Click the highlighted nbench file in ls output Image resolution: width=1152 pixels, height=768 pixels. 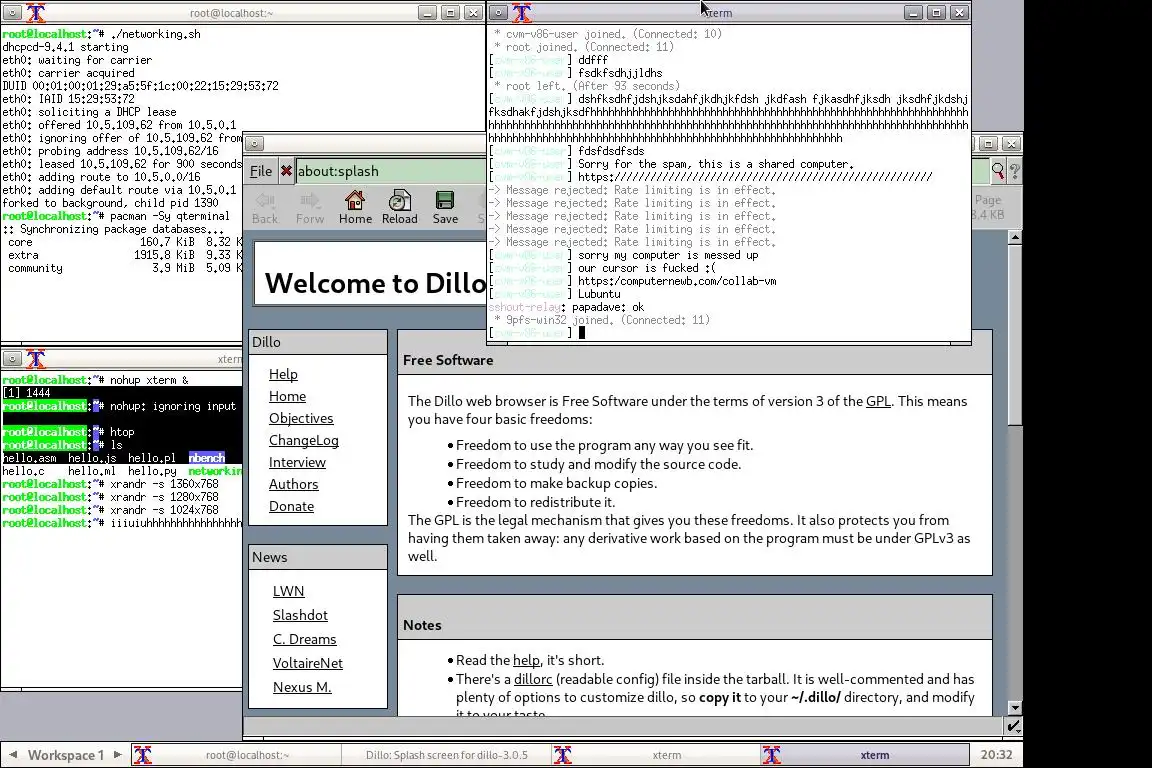tap(206, 458)
